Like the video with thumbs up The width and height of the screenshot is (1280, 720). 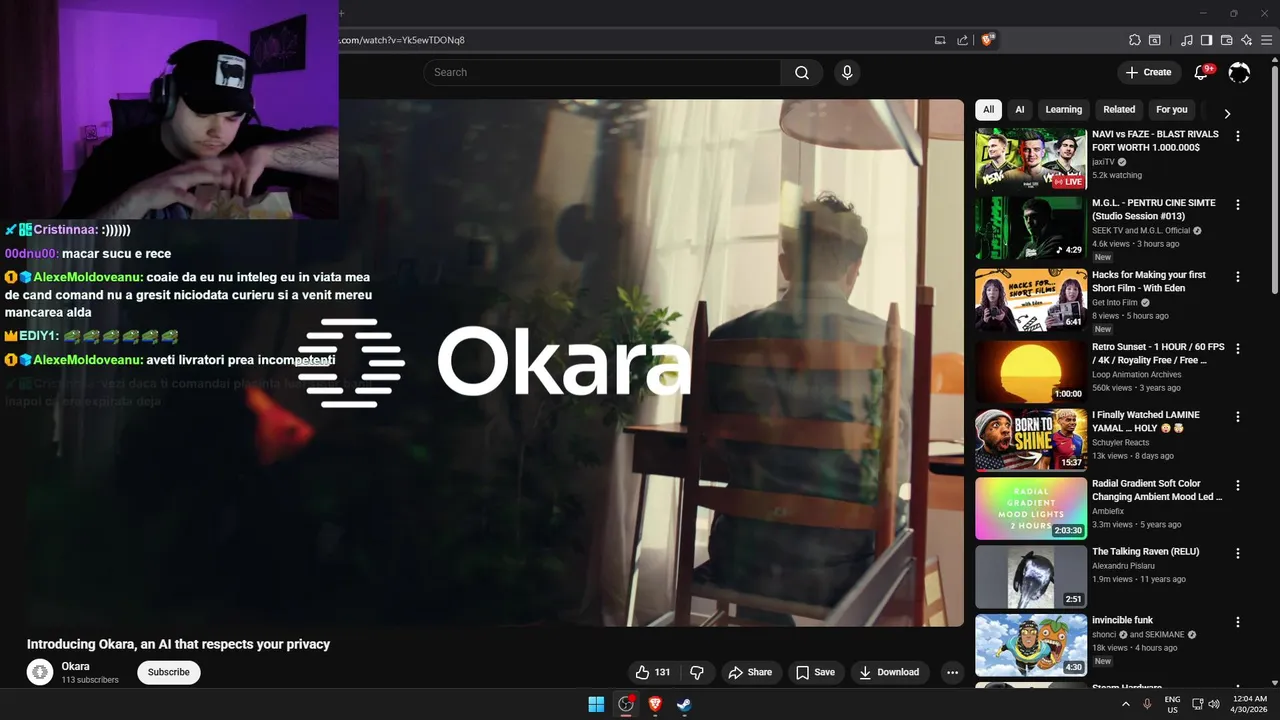click(653, 672)
